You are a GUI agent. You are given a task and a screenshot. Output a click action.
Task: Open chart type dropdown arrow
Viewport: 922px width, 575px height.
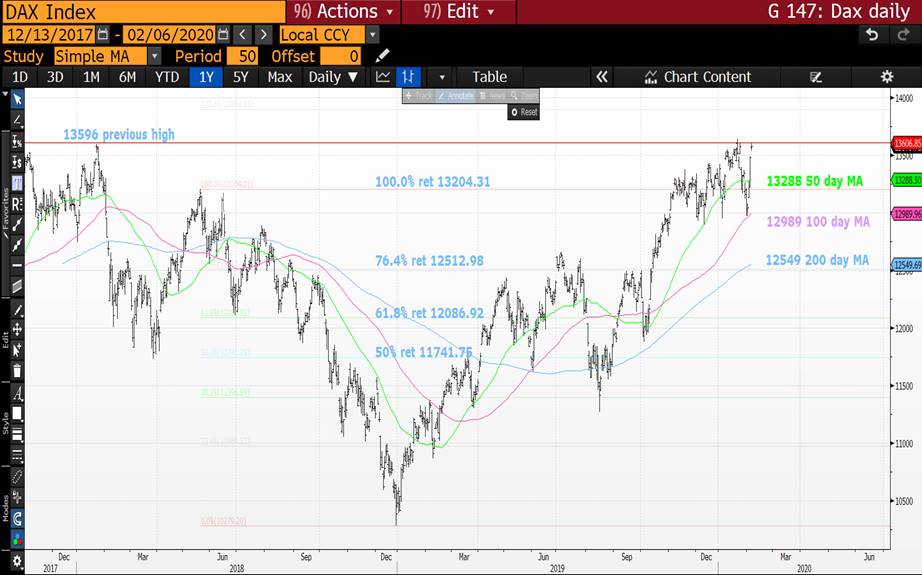[x=442, y=77]
